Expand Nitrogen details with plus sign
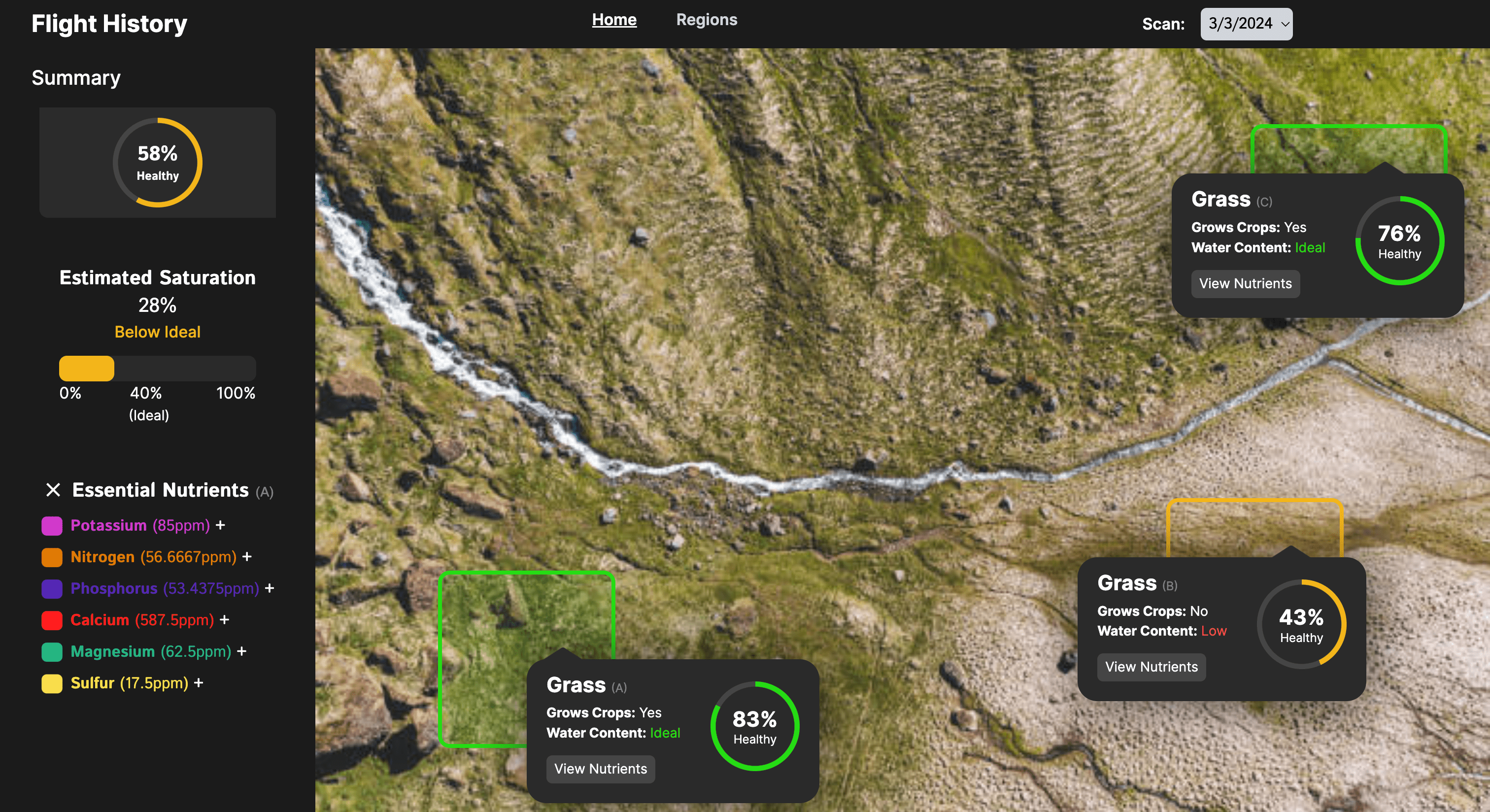 click(x=247, y=556)
